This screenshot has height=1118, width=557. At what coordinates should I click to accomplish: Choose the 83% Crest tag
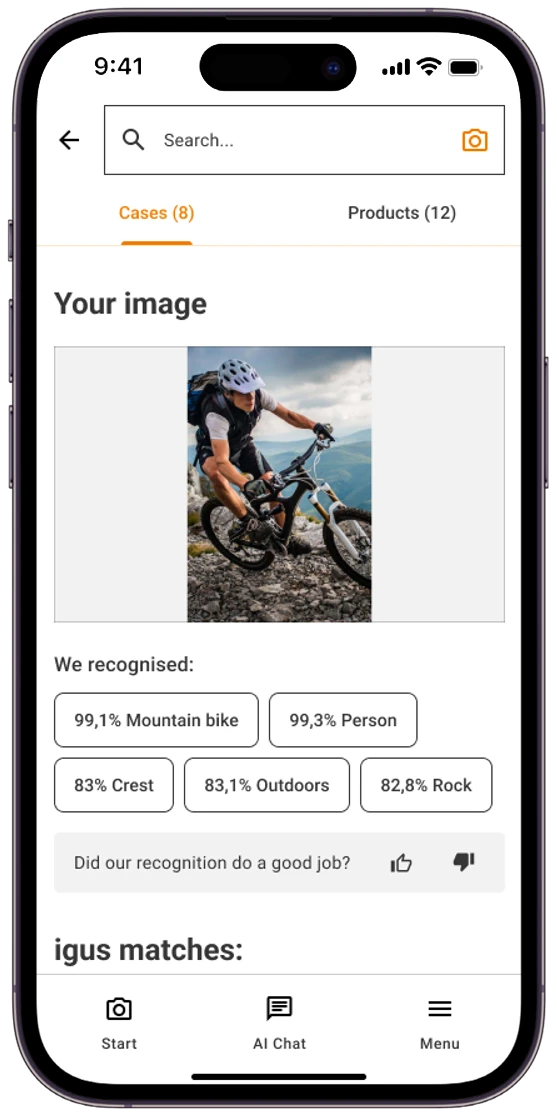click(x=114, y=785)
